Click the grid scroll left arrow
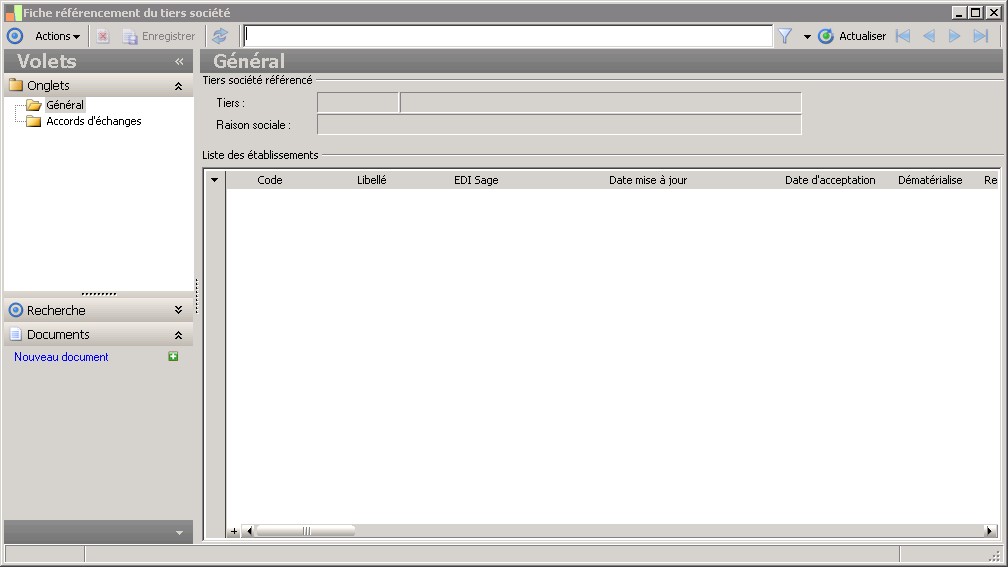The width and height of the screenshot is (1008, 567). 249,531
